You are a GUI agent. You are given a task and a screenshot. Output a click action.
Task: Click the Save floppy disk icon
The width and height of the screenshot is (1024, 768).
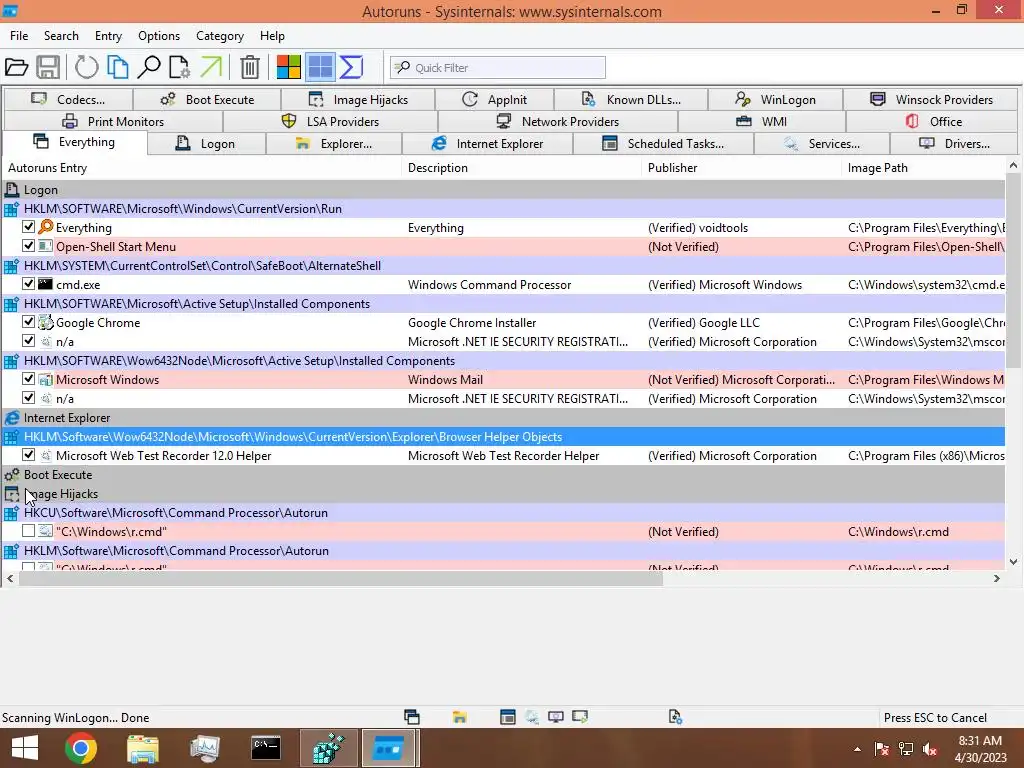48,67
